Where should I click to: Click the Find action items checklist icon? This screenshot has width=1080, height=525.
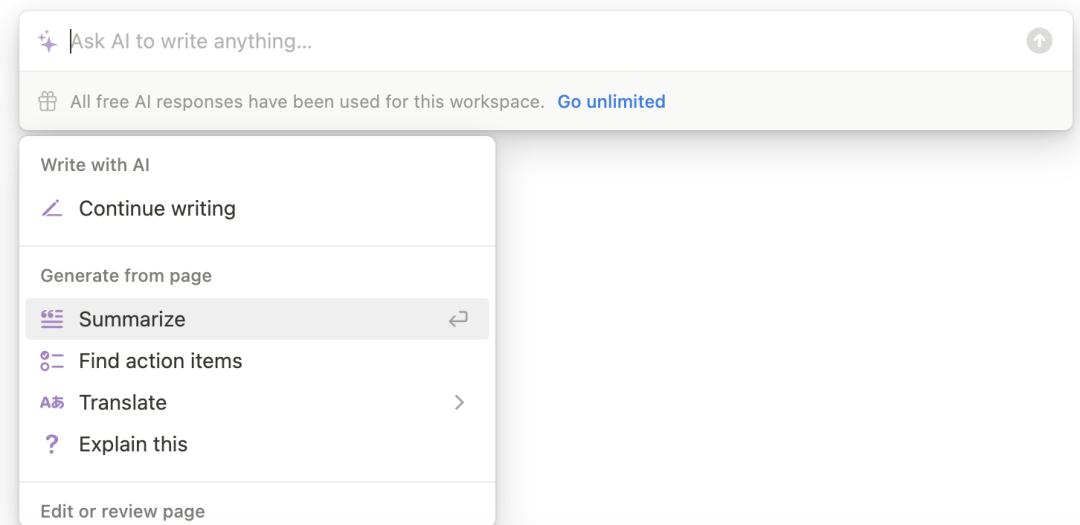52,361
